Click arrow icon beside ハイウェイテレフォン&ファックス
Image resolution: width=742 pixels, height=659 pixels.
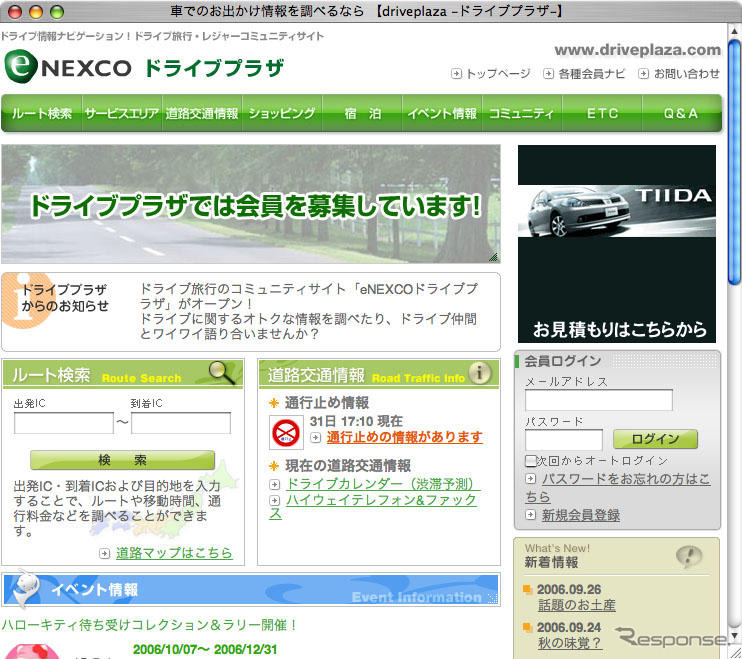pos(274,501)
